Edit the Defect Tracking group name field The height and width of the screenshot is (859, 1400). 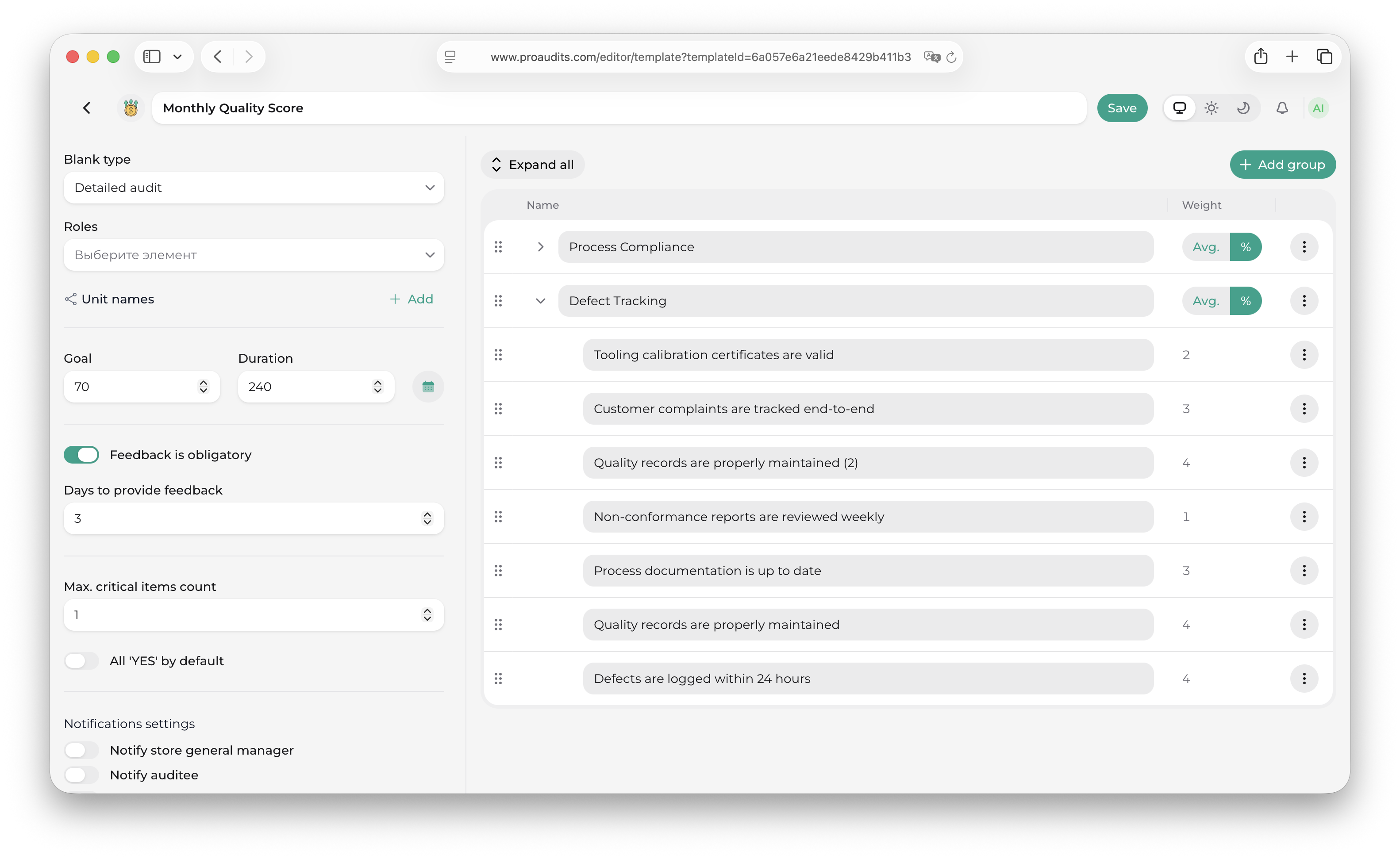(856, 300)
